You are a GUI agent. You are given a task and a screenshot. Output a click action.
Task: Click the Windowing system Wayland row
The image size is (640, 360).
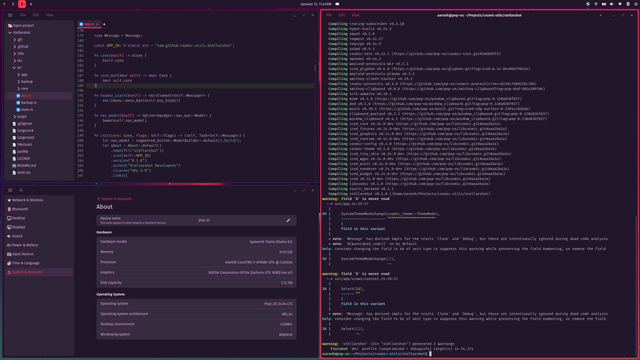tap(196, 334)
